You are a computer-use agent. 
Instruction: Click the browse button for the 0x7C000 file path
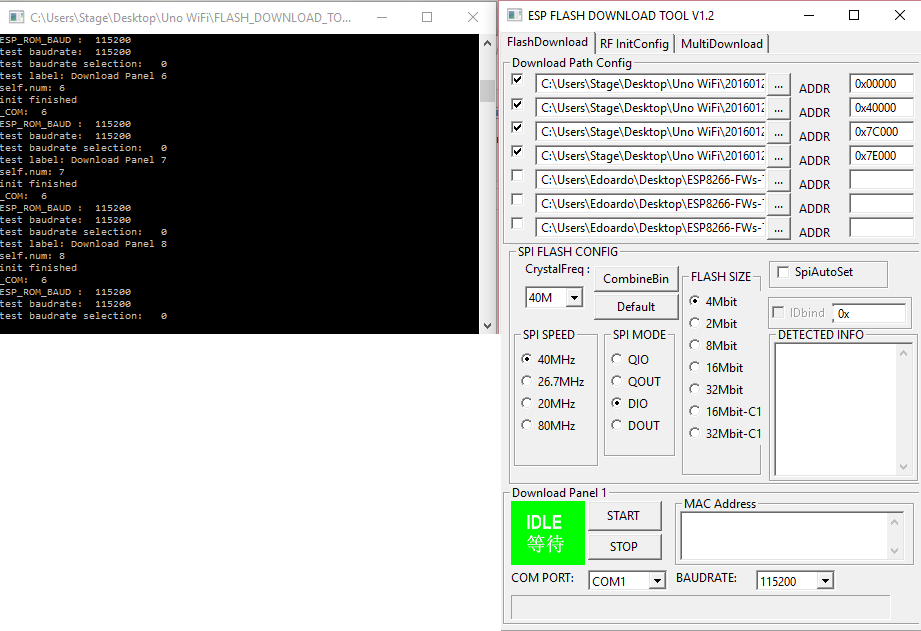tap(778, 133)
